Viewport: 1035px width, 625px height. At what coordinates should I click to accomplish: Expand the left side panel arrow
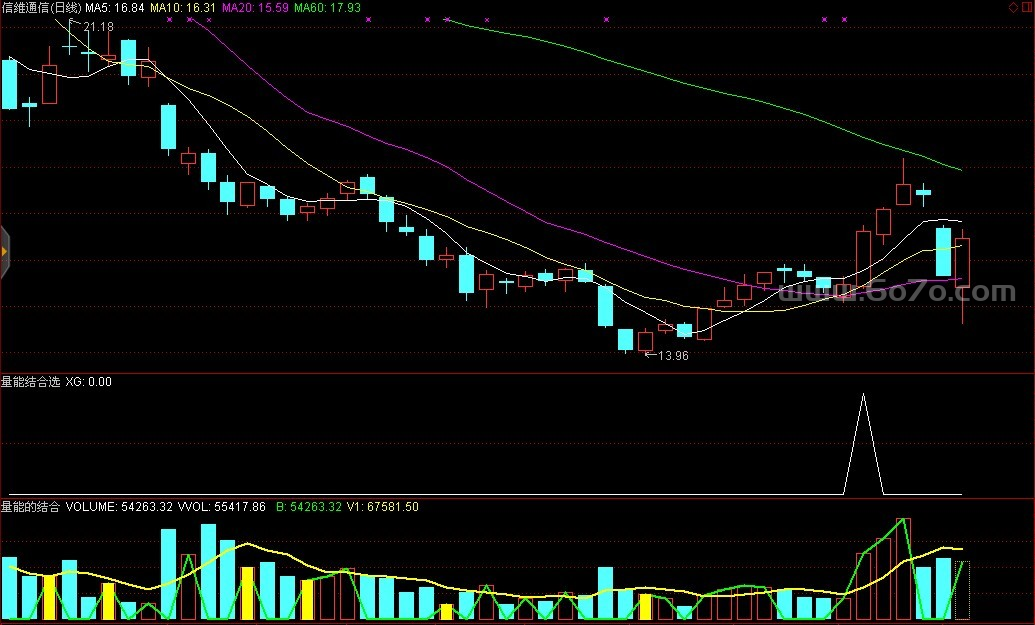pos(4,251)
